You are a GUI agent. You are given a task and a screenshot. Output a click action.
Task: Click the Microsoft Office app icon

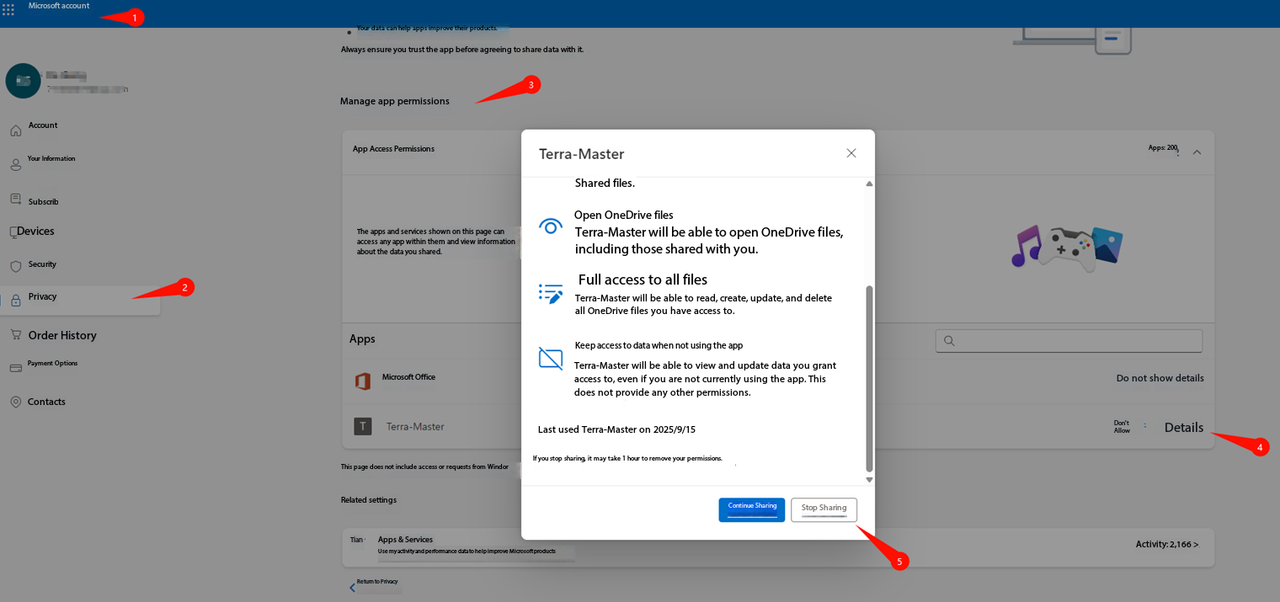(363, 381)
